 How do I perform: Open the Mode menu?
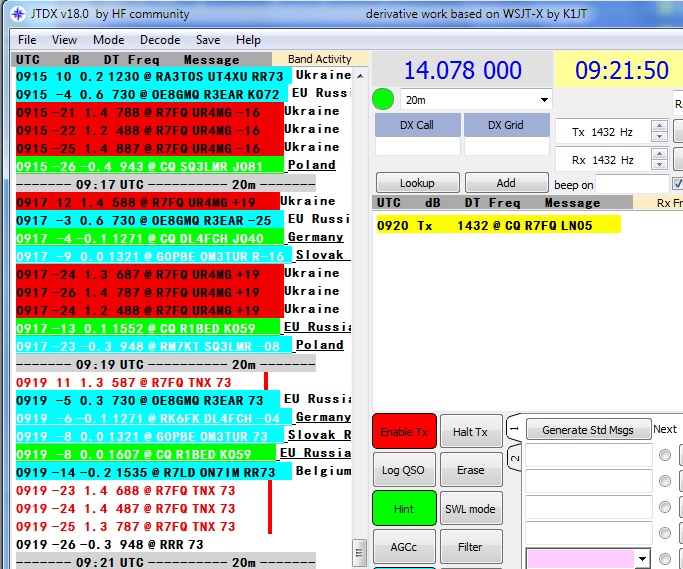click(109, 40)
